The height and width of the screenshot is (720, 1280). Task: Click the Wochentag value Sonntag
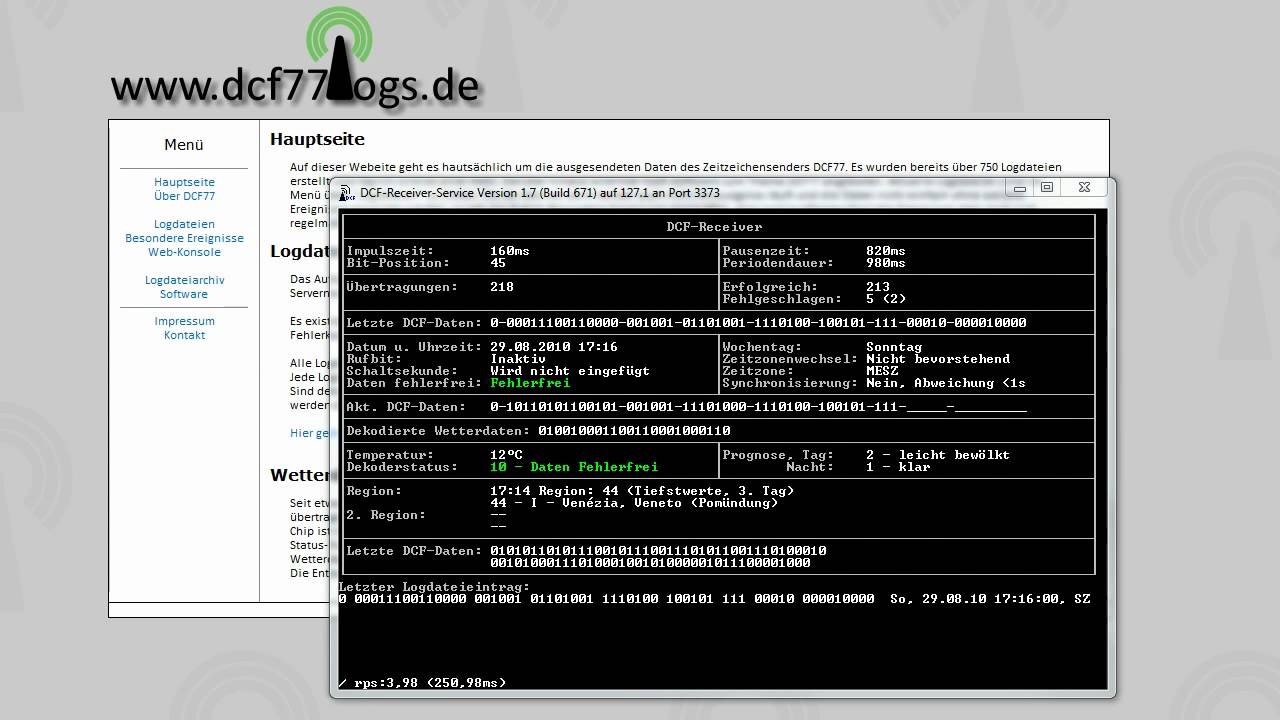pyautogui.click(x=894, y=347)
